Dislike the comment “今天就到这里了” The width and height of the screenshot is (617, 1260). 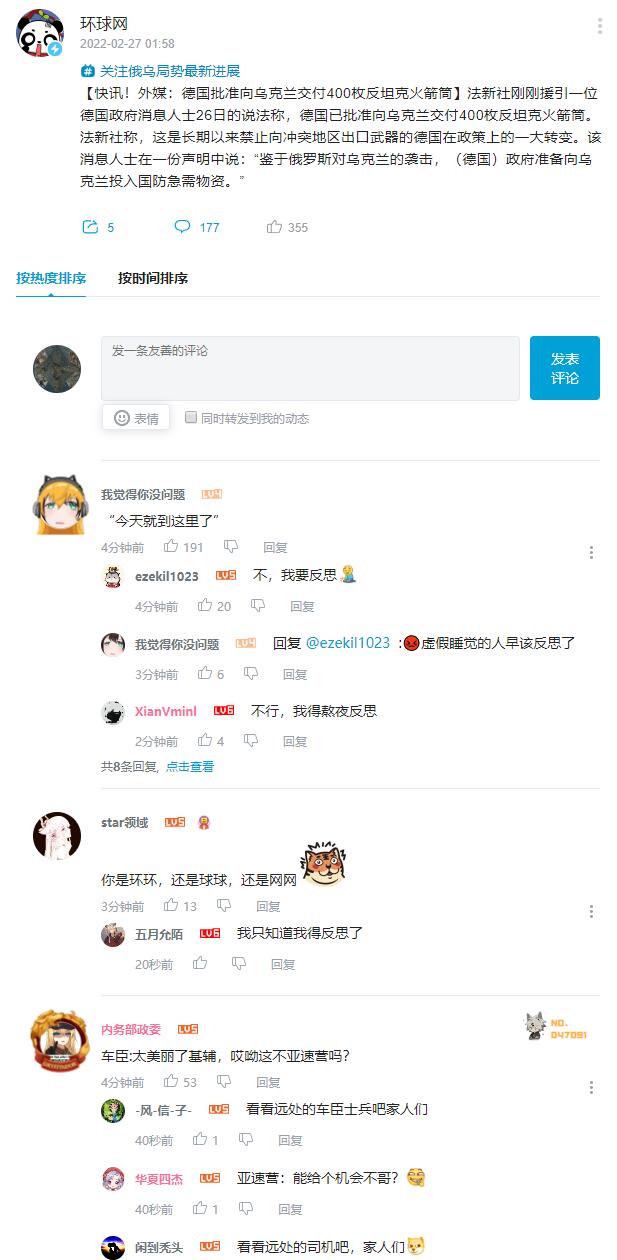tap(231, 547)
